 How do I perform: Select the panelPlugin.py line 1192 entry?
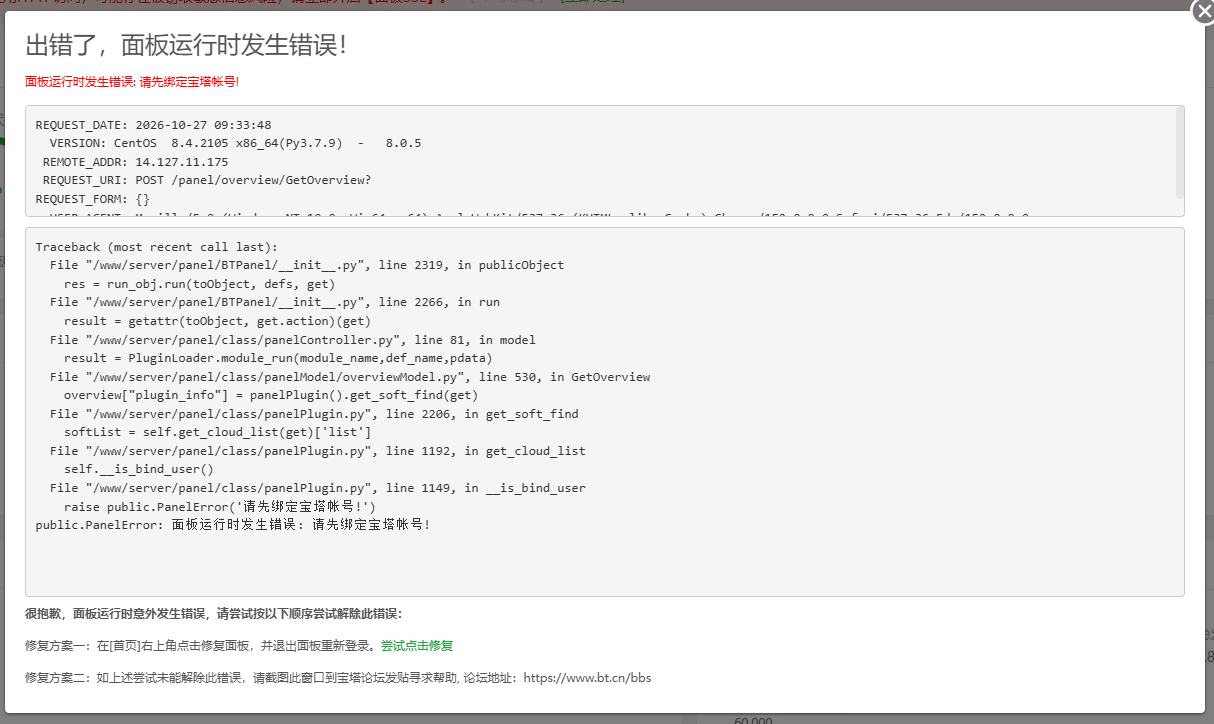coord(318,451)
